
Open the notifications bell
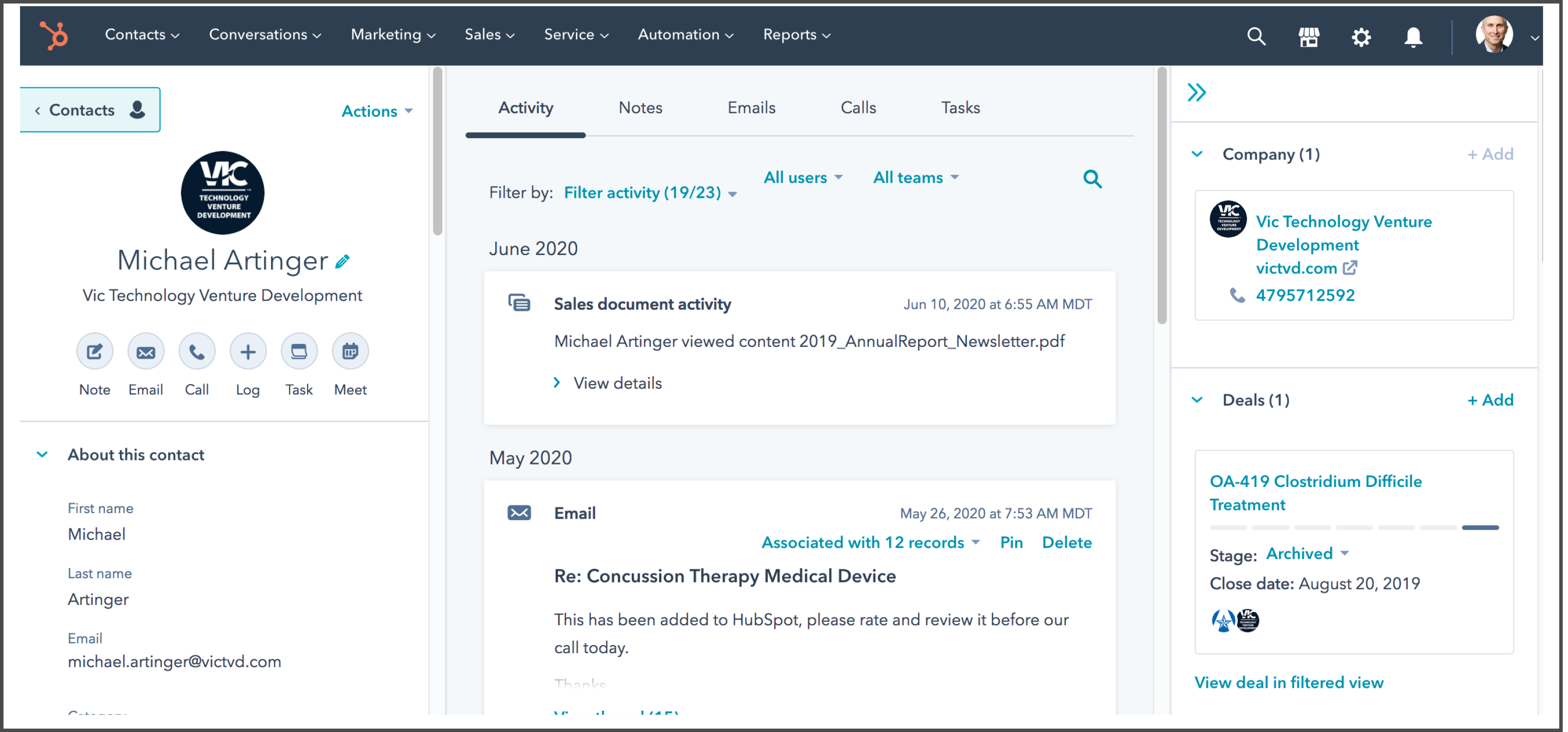click(x=1413, y=37)
